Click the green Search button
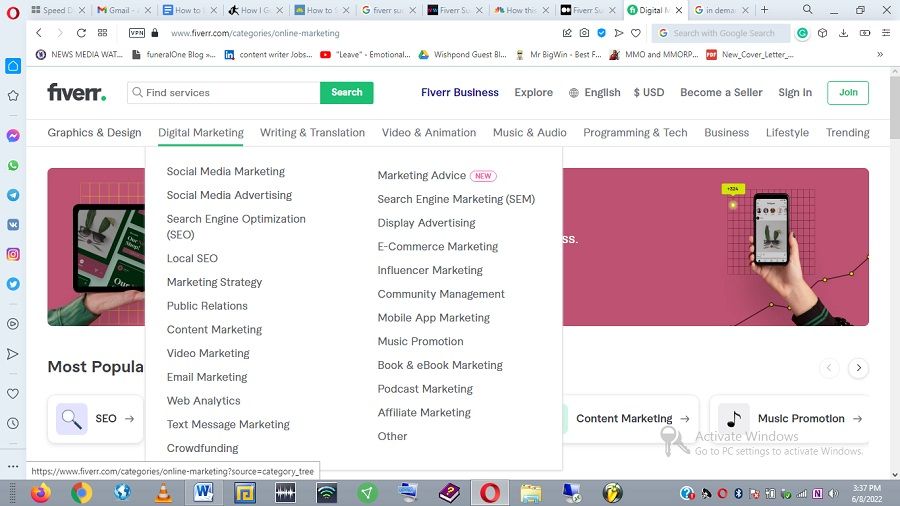Image resolution: width=900 pixels, height=506 pixels. [347, 92]
